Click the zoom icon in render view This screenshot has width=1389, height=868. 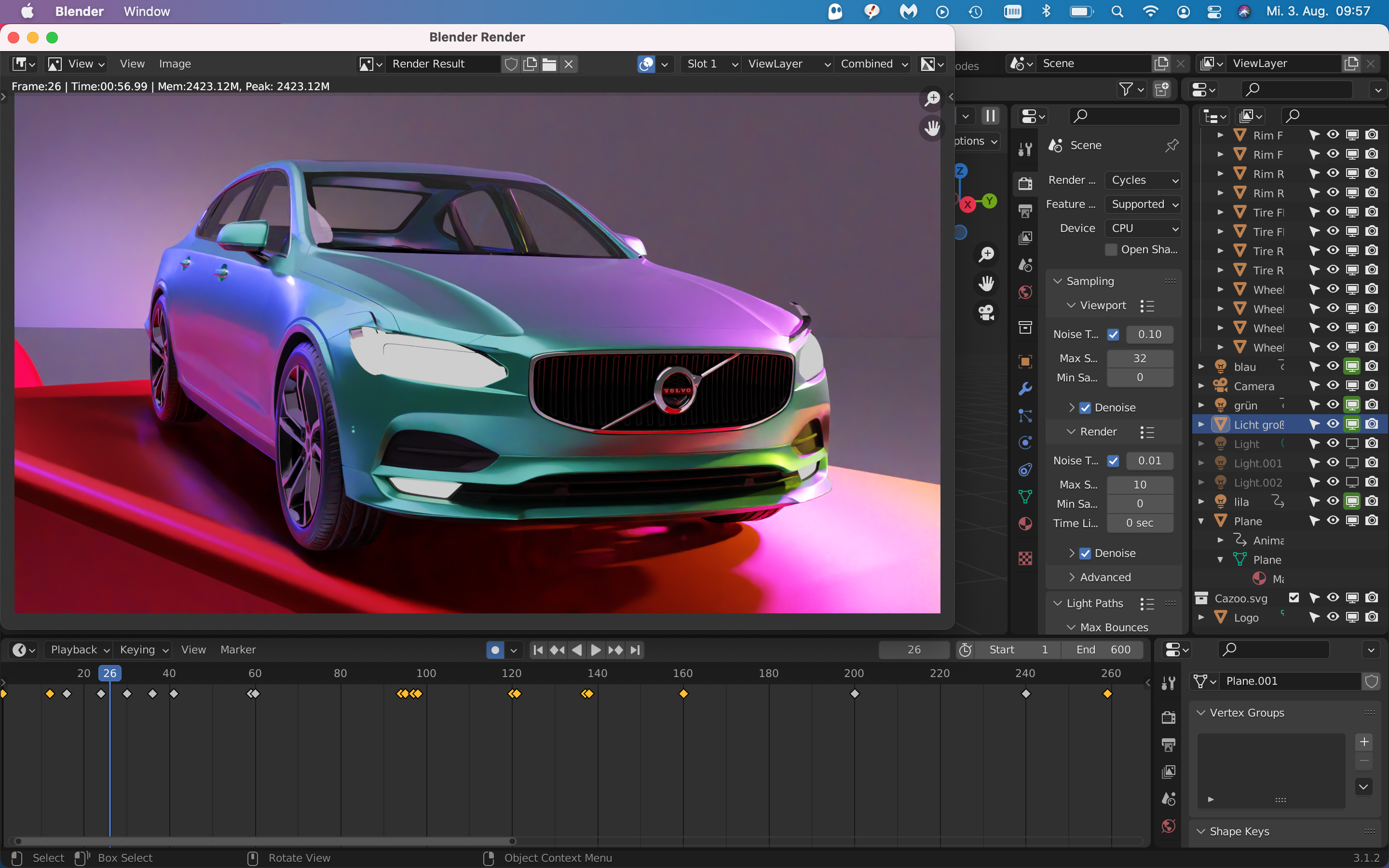coord(932,98)
